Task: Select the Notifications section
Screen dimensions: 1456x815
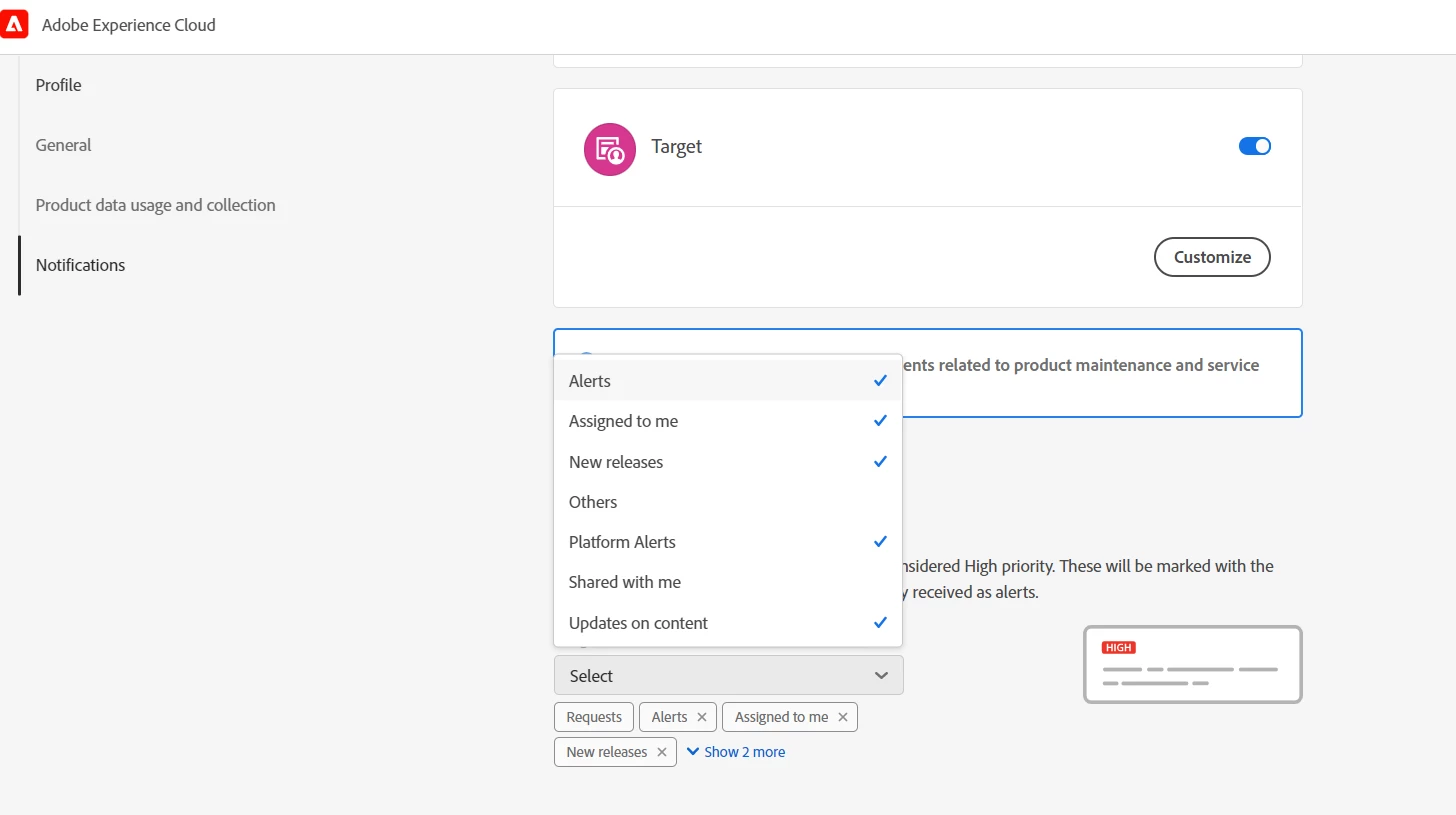Action: [x=81, y=265]
